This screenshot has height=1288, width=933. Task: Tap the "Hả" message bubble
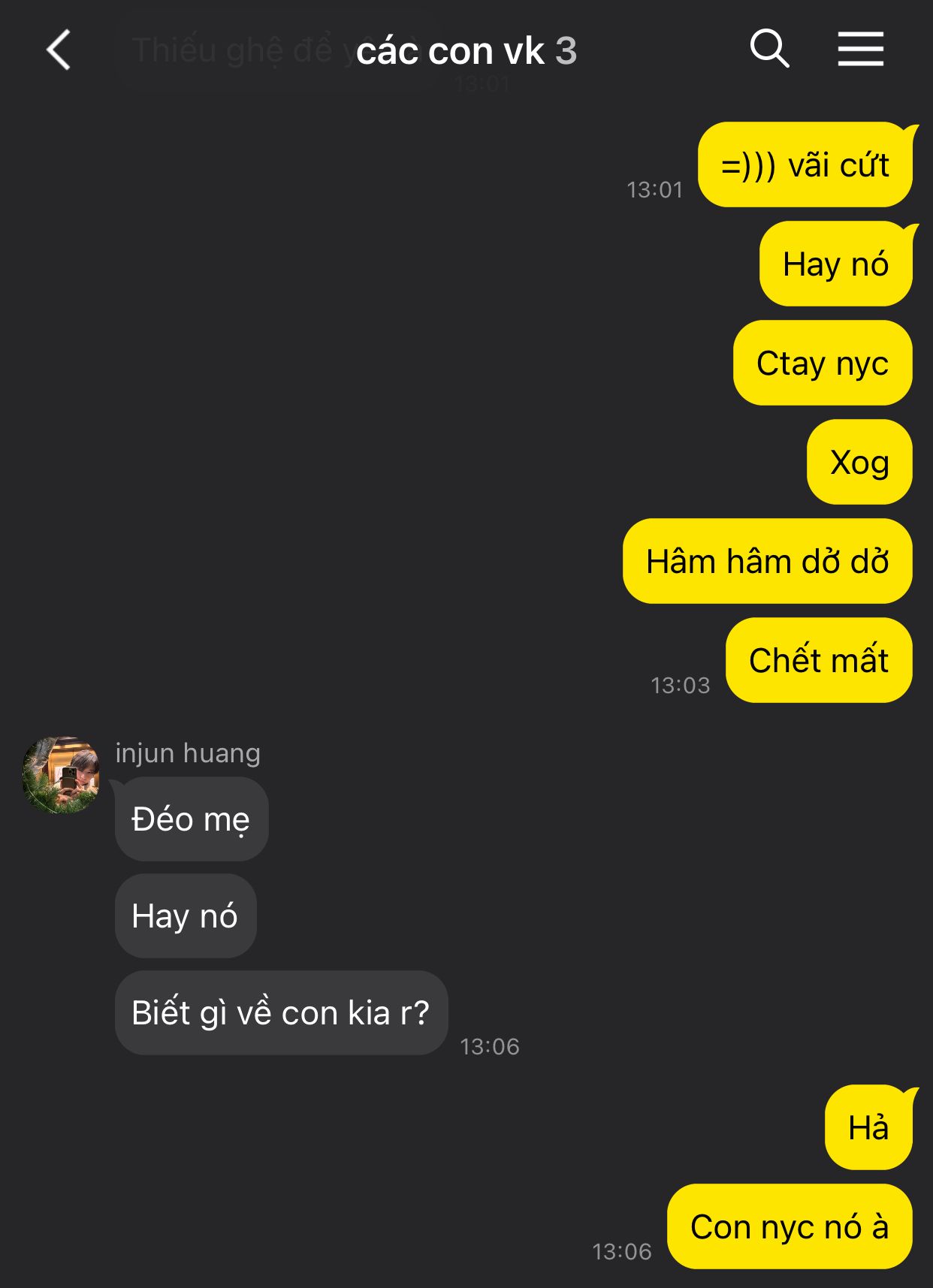(x=868, y=1127)
